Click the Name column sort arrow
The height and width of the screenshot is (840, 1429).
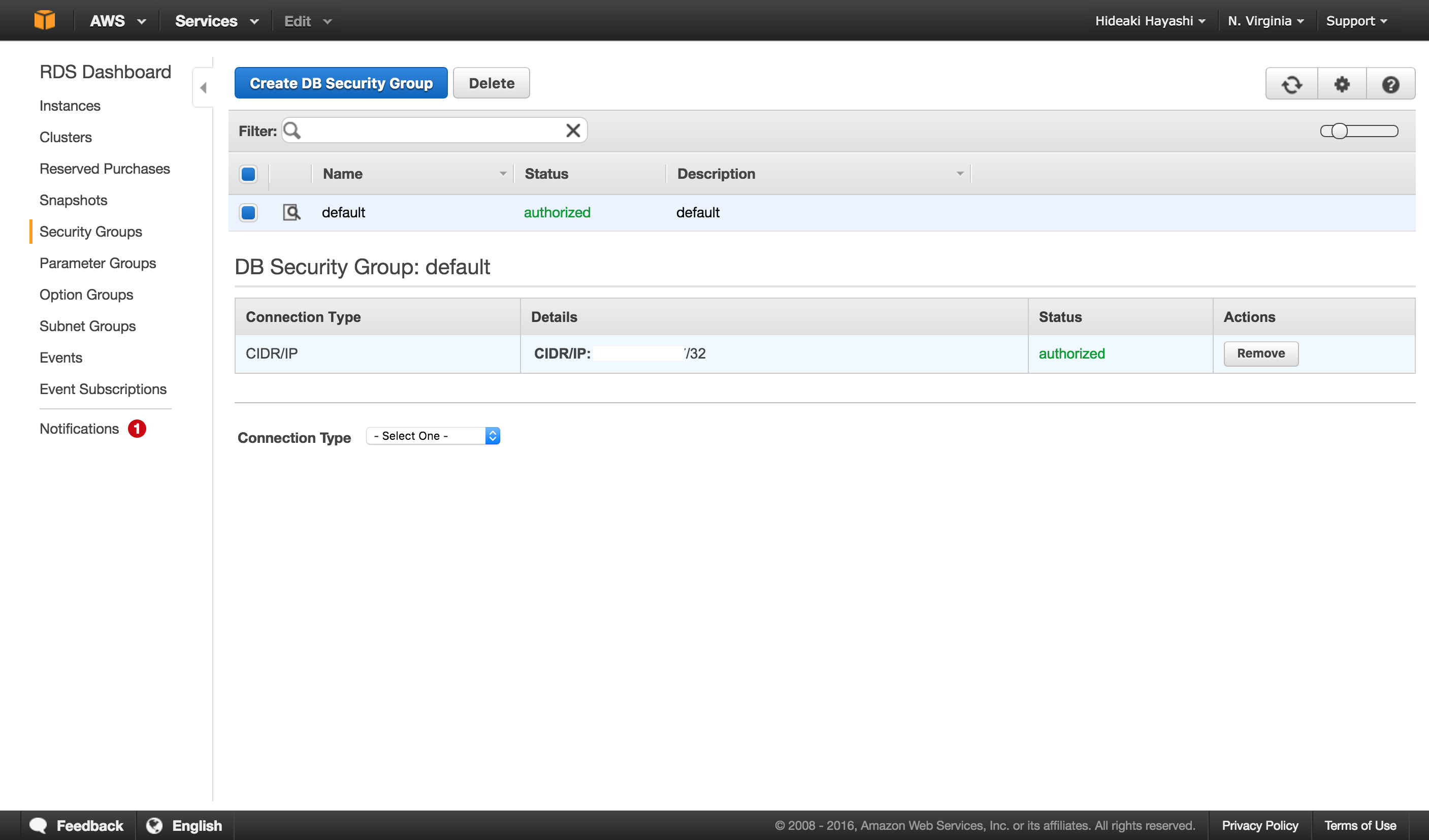point(503,174)
